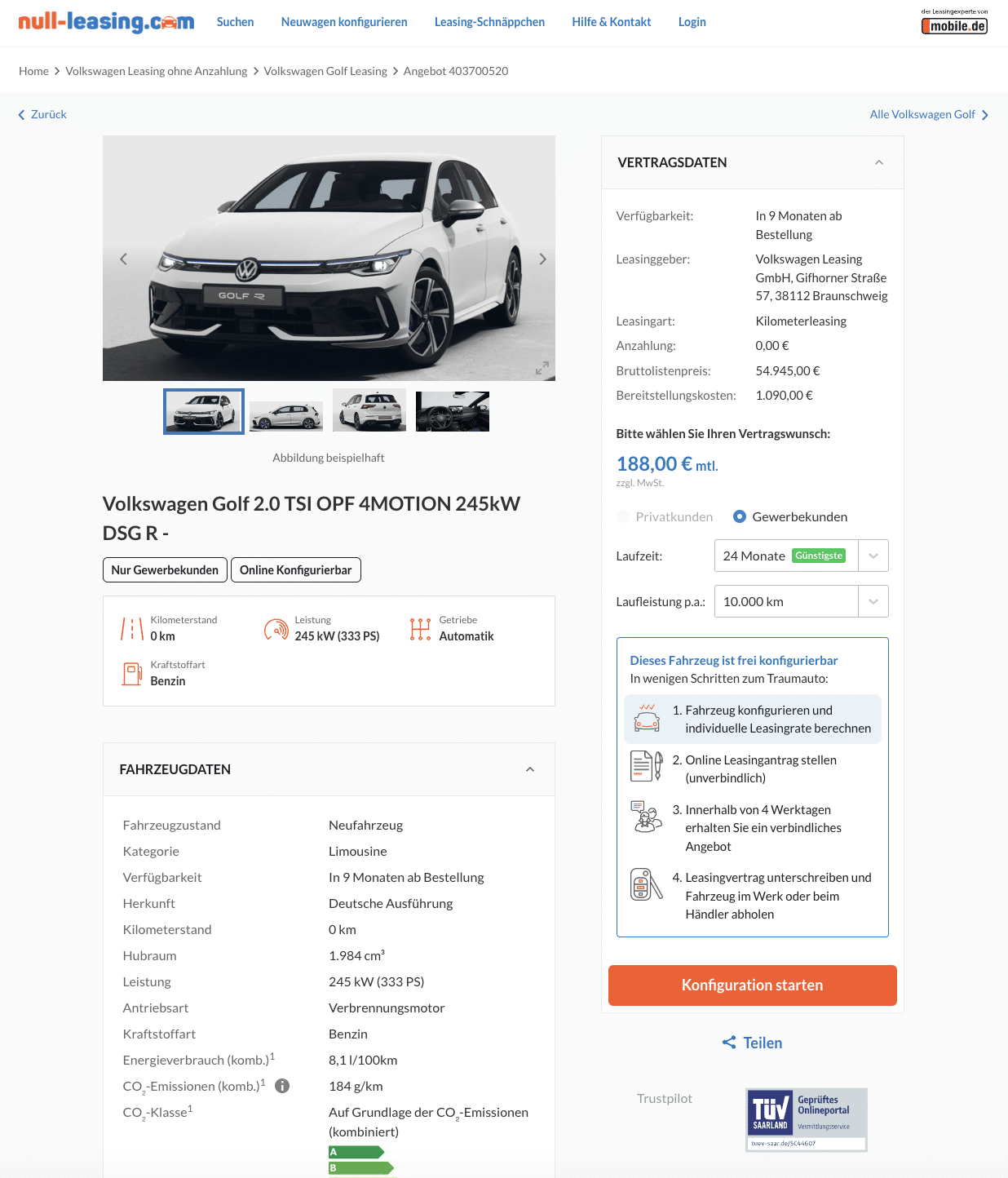Image resolution: width=1008 pixels, height=1178 pixels.
Task: Open the Login menu item
Action: click(x=692, y=22)
